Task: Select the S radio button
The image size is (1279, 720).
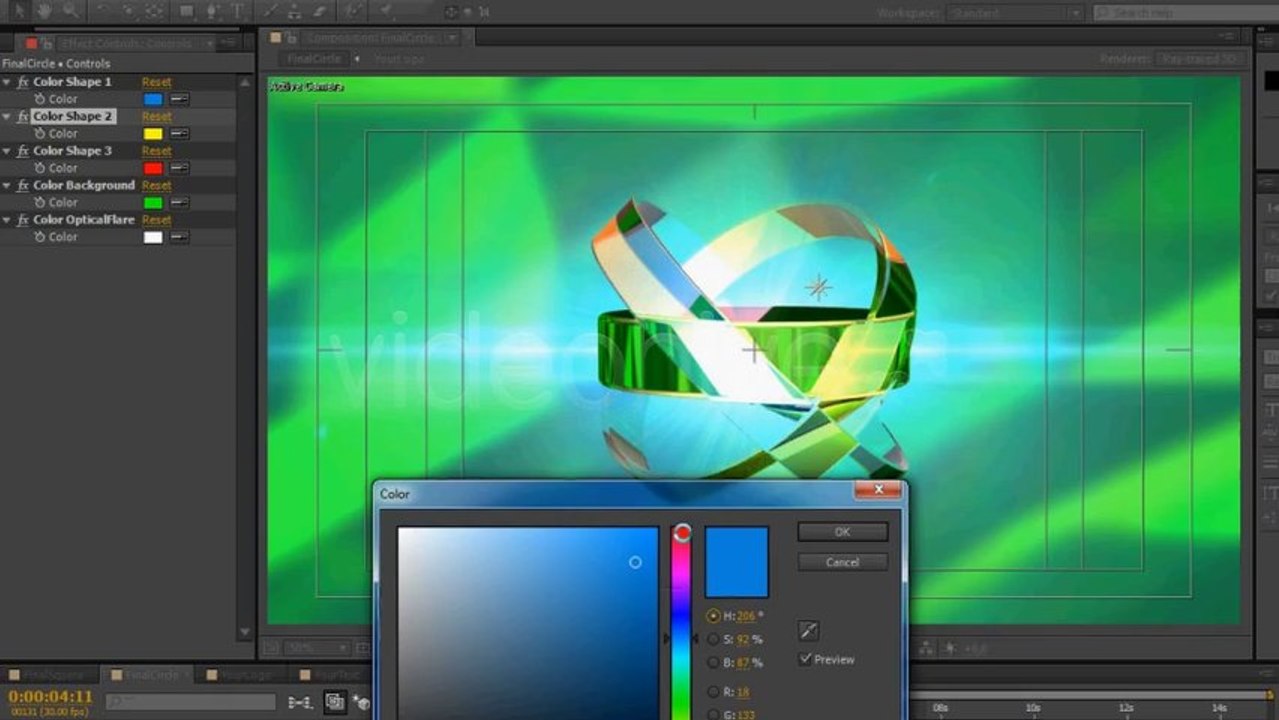Action: coord(713,639)
